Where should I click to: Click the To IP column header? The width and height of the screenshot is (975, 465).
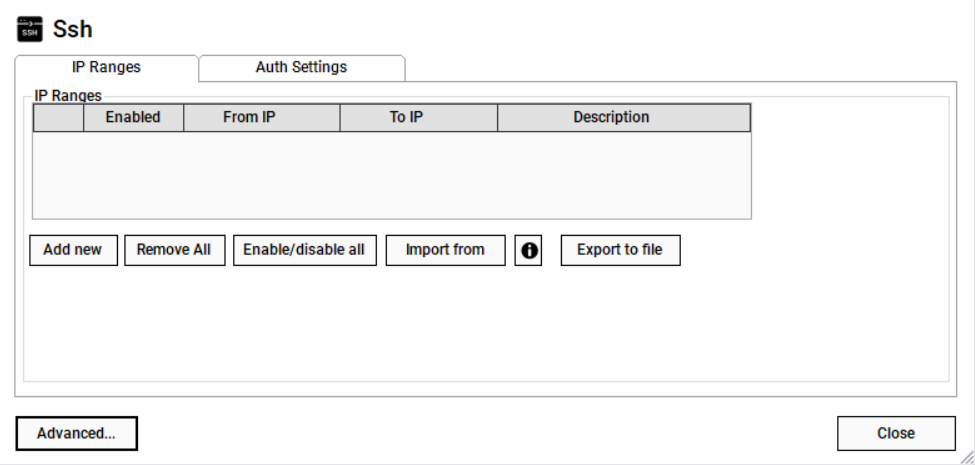click(x=406, y=118)
